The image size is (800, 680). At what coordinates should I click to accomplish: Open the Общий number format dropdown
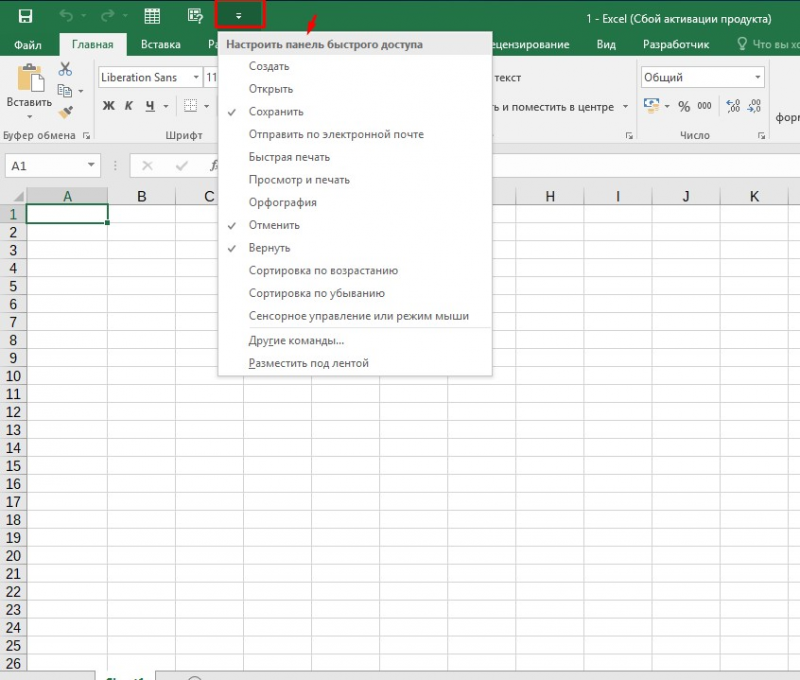point(758,77)
